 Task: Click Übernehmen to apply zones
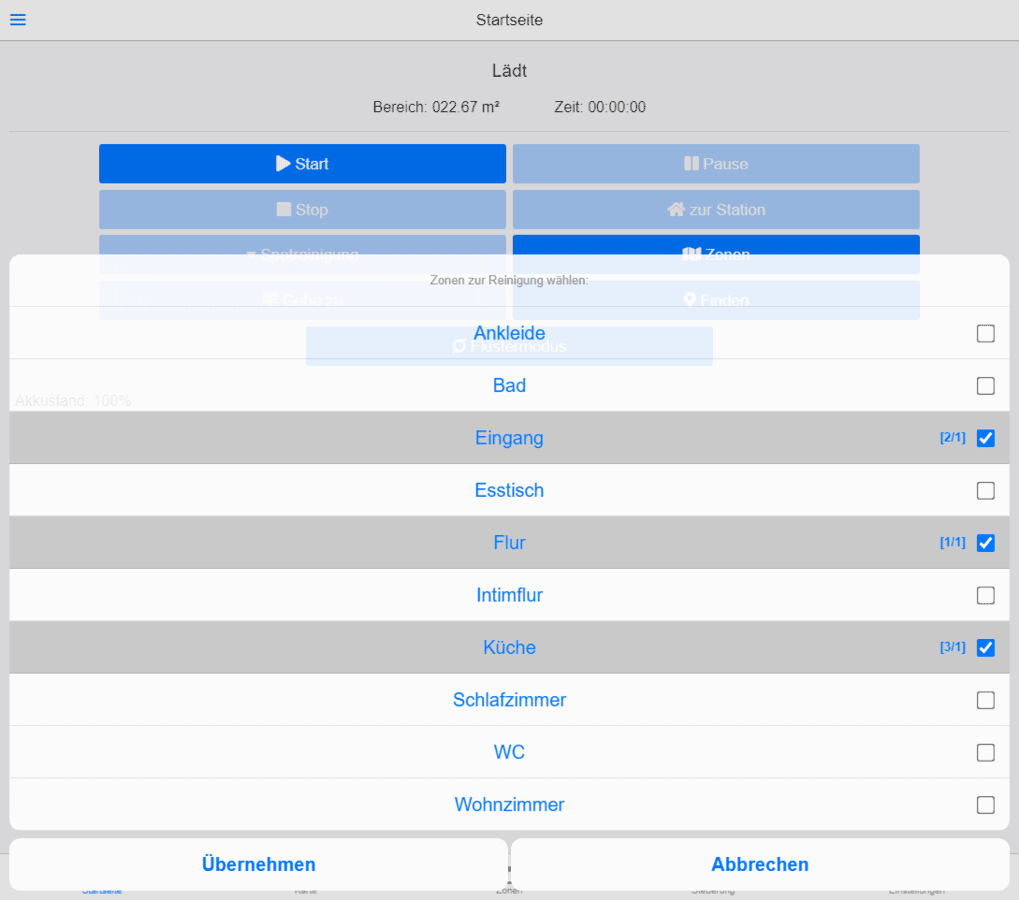[x=258, y=865]
